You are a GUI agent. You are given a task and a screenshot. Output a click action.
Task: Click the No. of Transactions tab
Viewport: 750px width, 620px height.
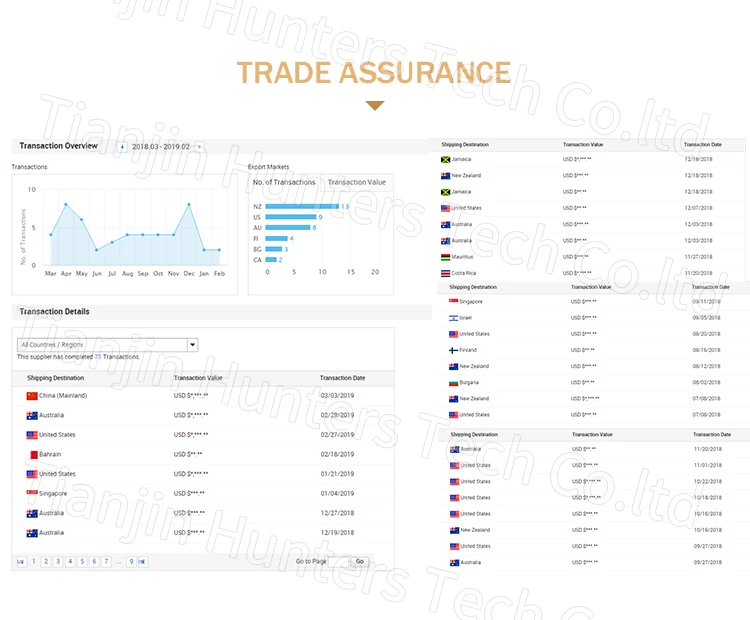point(284,182)
